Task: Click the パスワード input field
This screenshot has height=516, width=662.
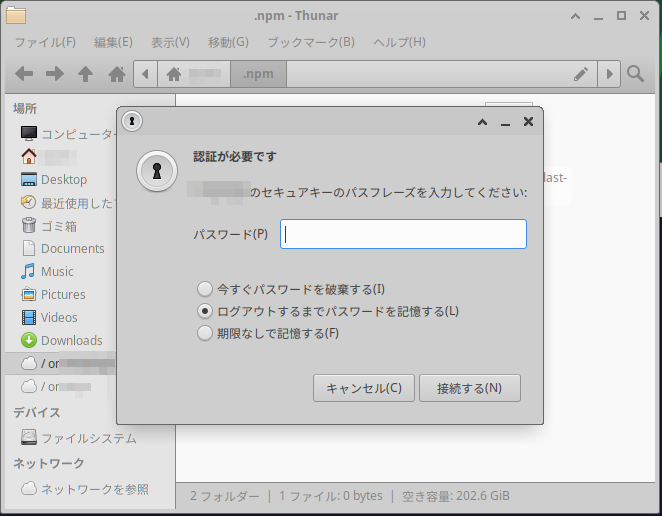Action: (x=403, y=234)
